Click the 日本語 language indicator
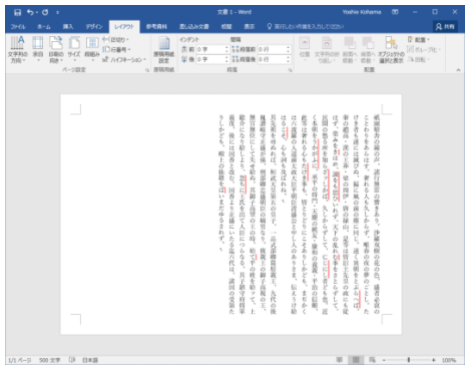This screenshot has width=469, height=366. [x=90, y=360]
